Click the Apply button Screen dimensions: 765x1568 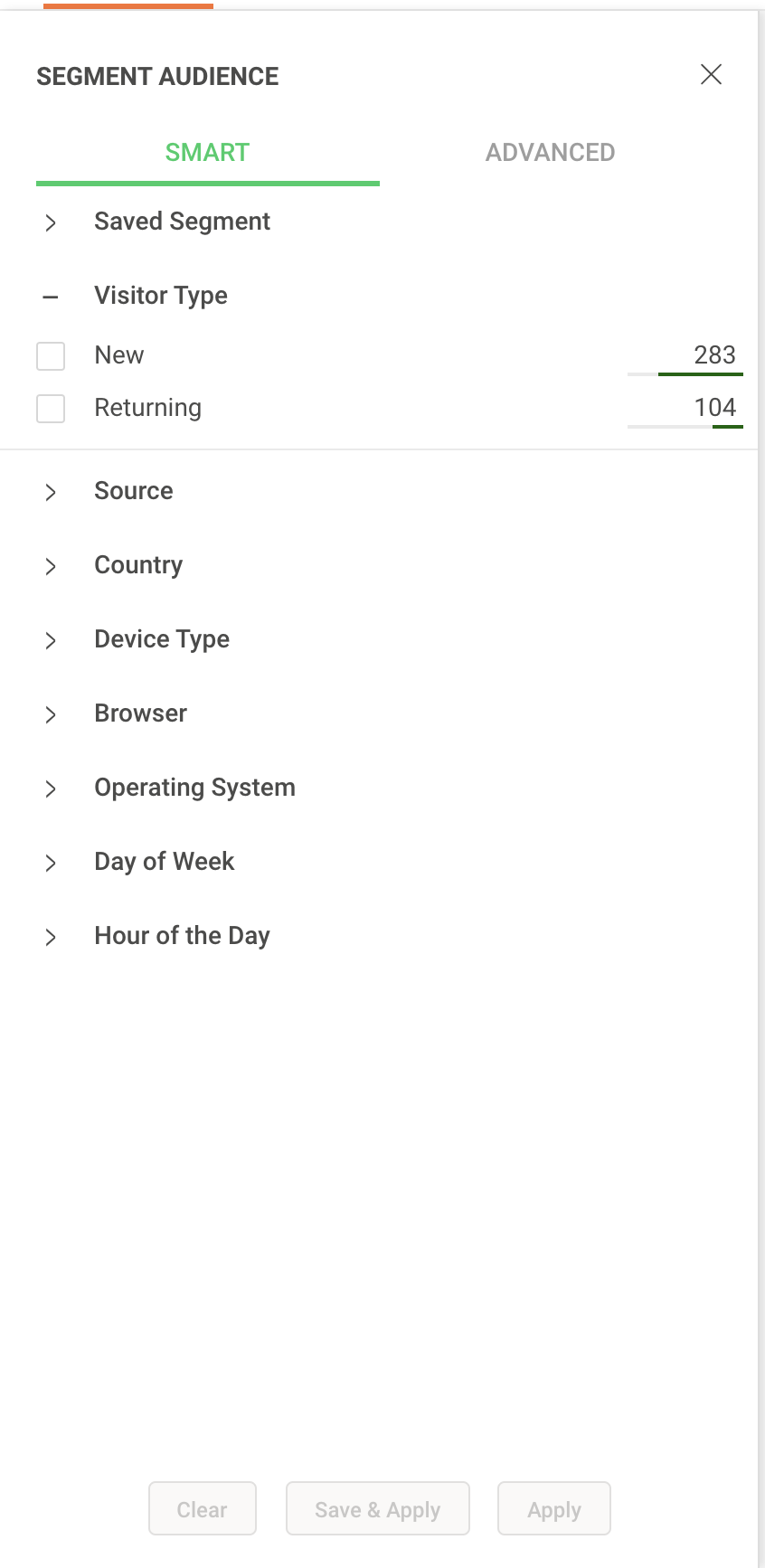[x=554, y=1509]
